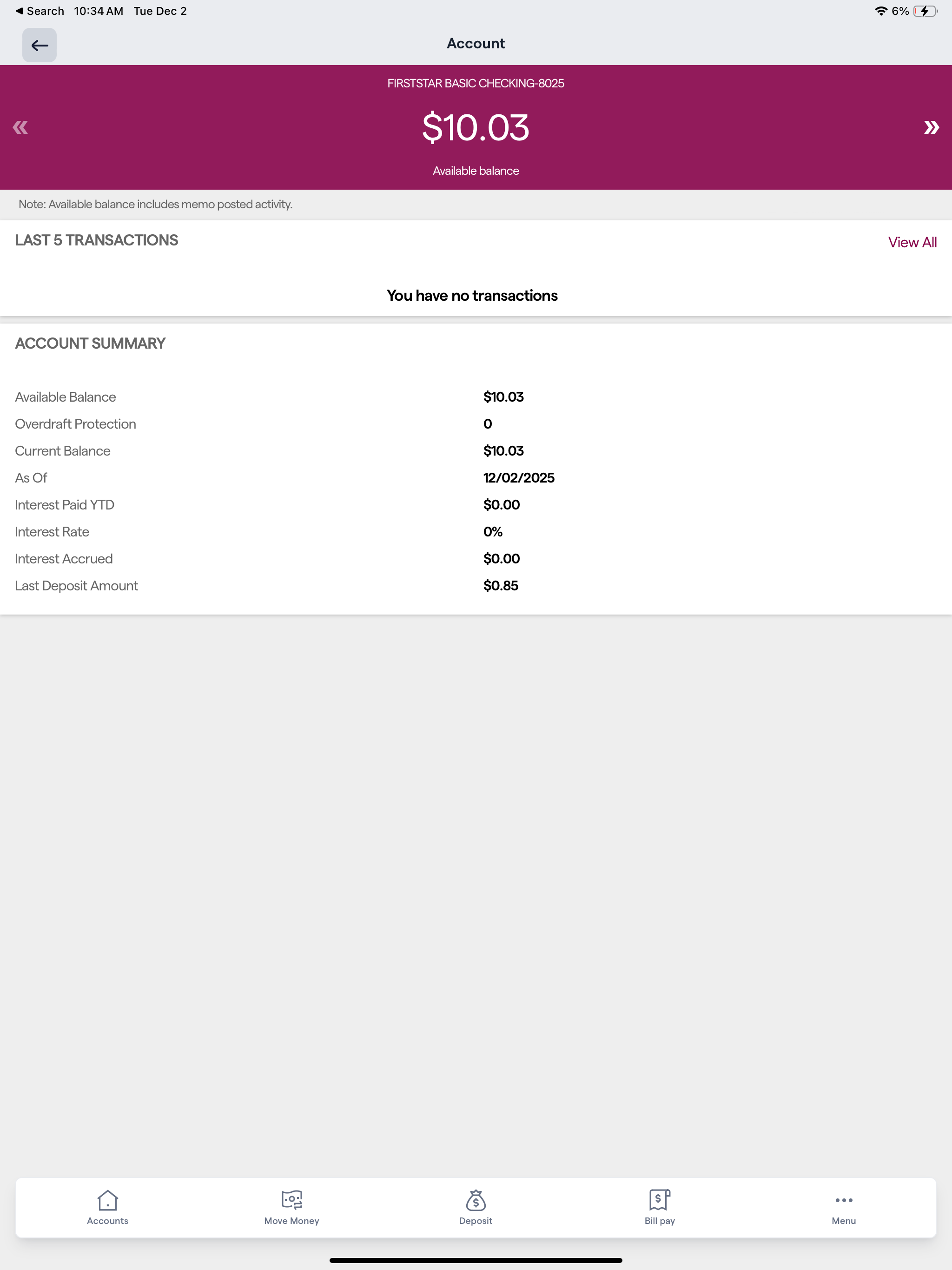Open the Bill pay tab
The image size is (952, 1270).
click(x=659, y=1207)
